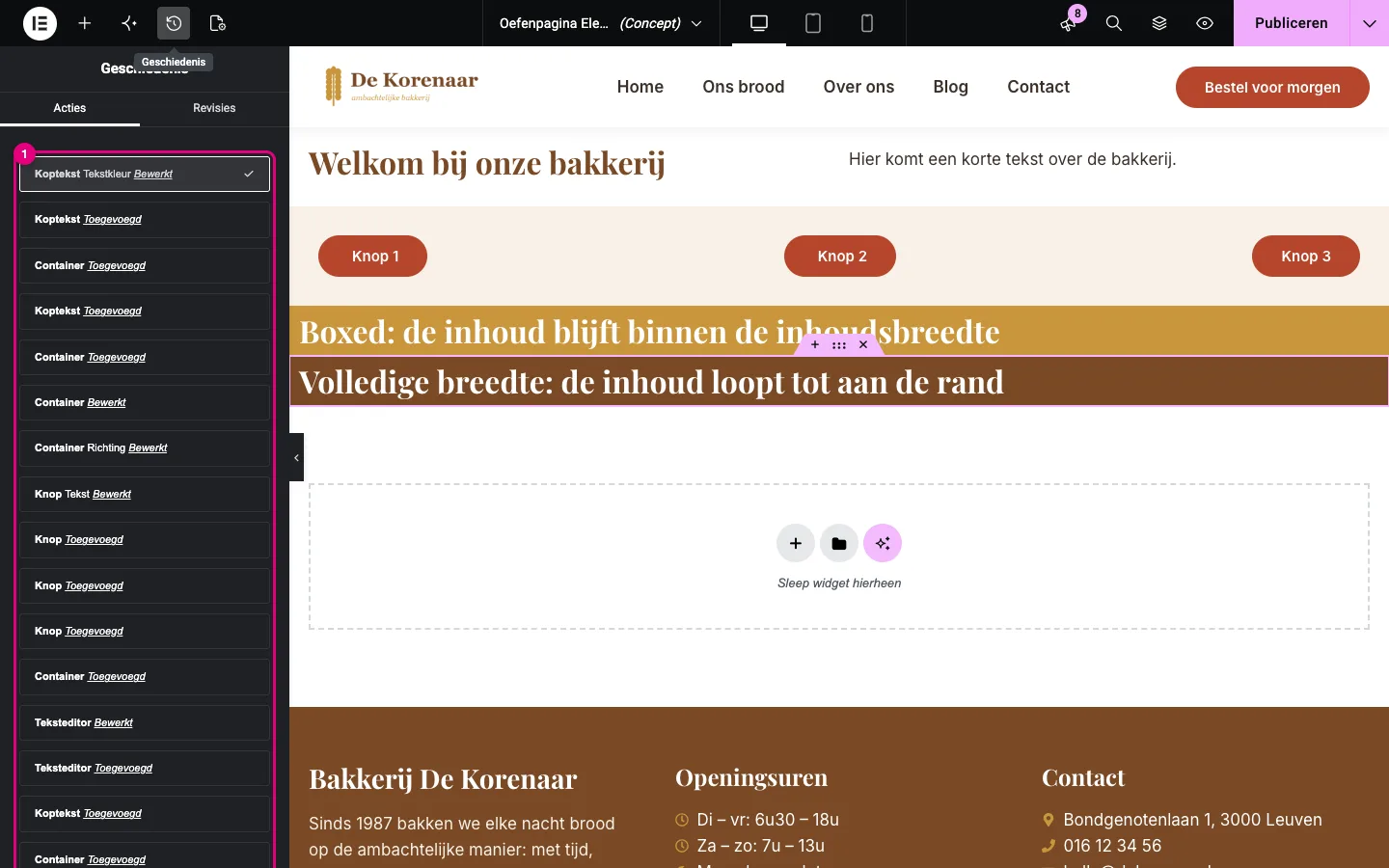Open the Elementor logo menu
This screenshot has height=868, width=1389.
pos(40,23)
